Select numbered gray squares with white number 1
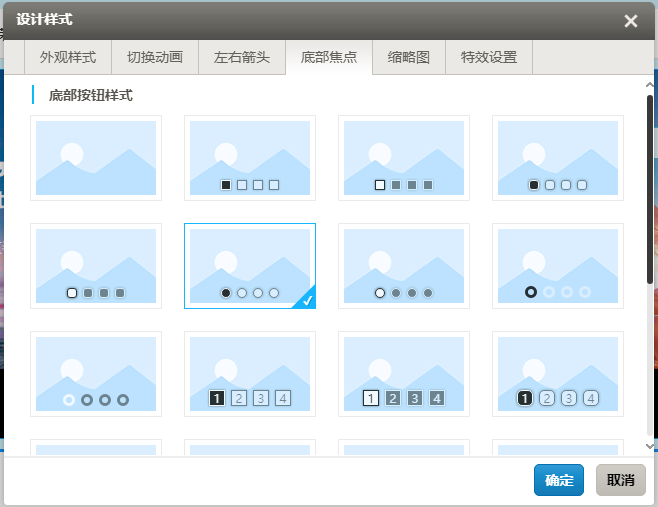This screenshot has height=507, width=658. [x=404, y=374]
